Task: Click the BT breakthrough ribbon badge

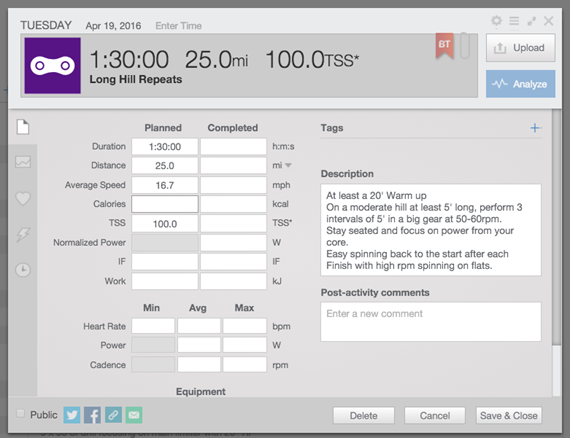Action: pyautogui.click(x=444, y=45)
